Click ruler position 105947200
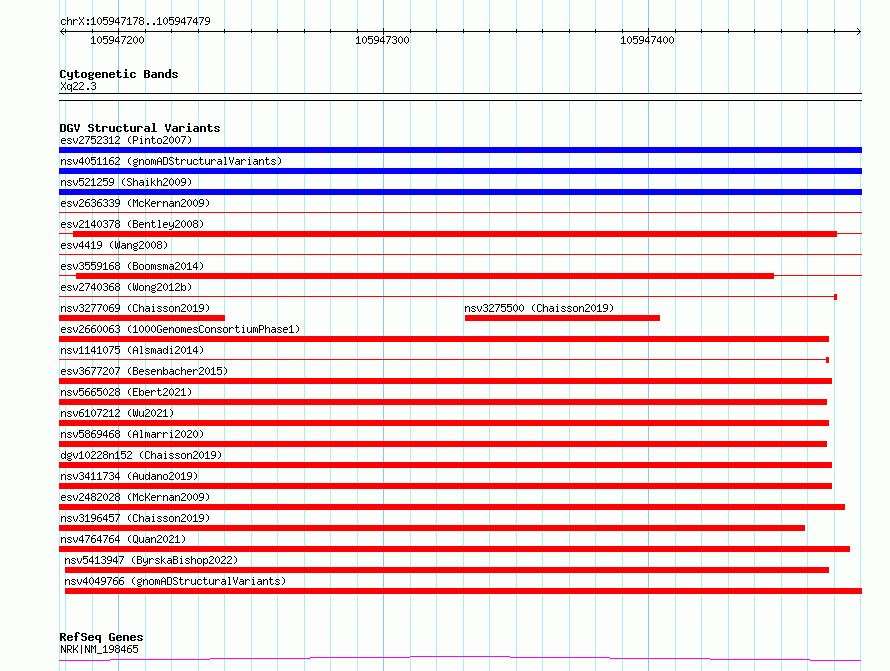This screenshot has width=890, height=671. point(117,40)
